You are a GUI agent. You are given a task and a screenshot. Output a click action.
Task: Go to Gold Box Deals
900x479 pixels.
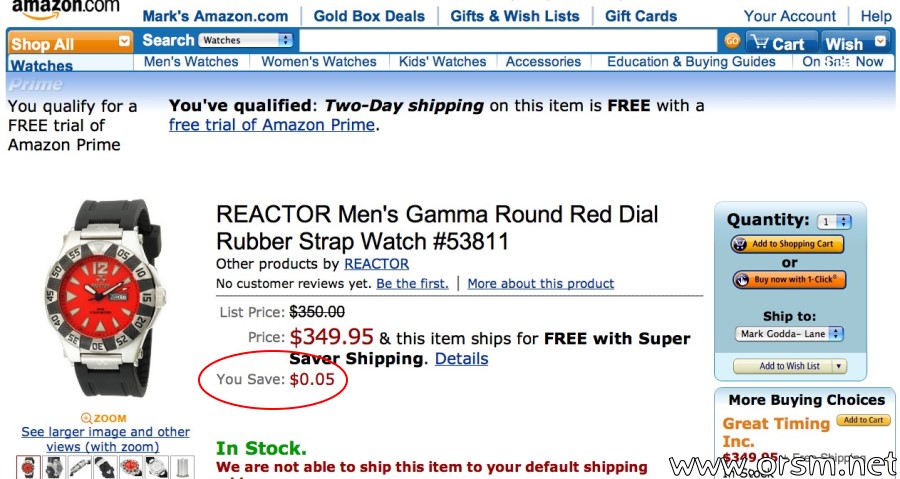369,16
